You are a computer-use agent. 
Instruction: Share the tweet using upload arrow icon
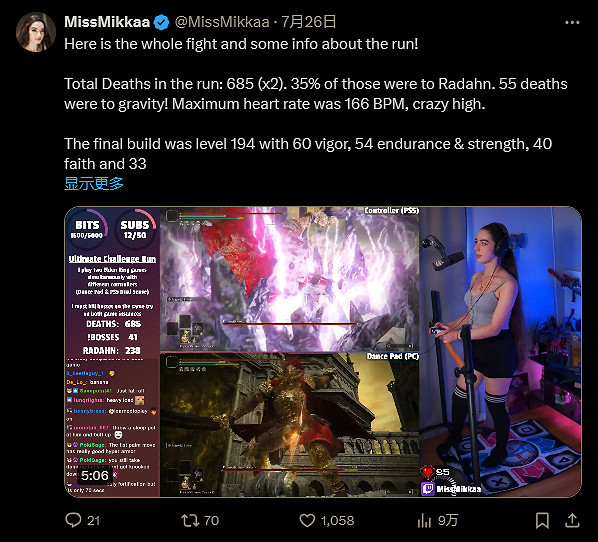[x=572, y=520]
